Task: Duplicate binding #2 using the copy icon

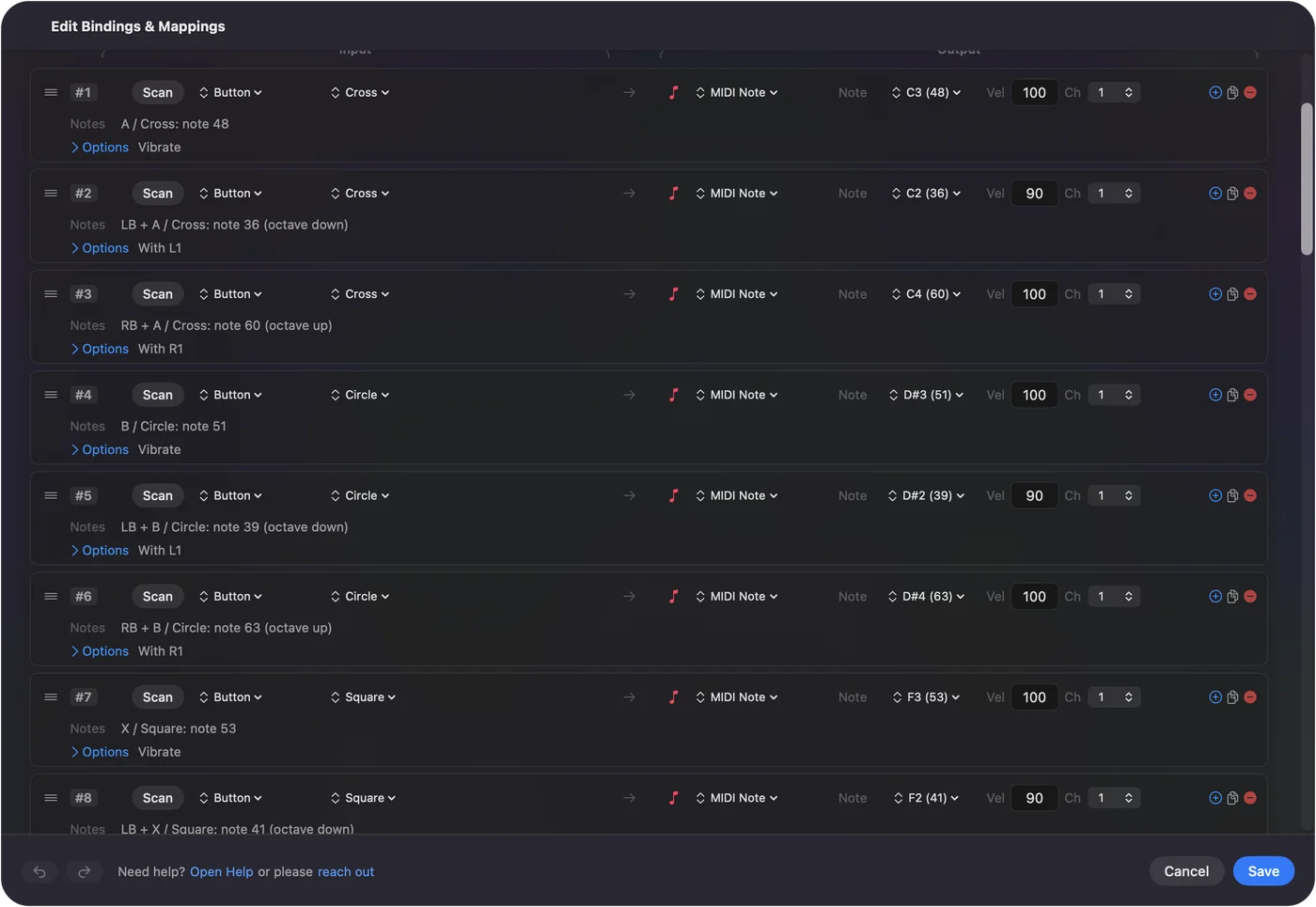Action: (x=1232, y=194)
